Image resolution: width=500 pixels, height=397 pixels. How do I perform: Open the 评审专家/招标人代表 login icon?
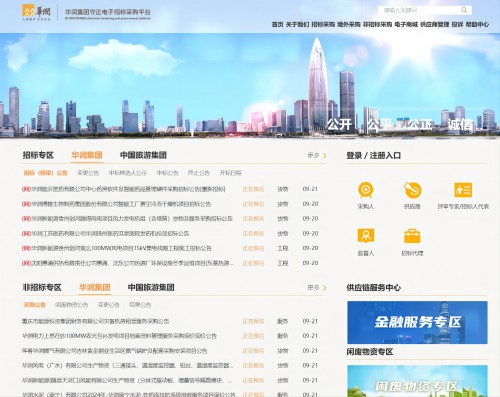pos(463,190)
